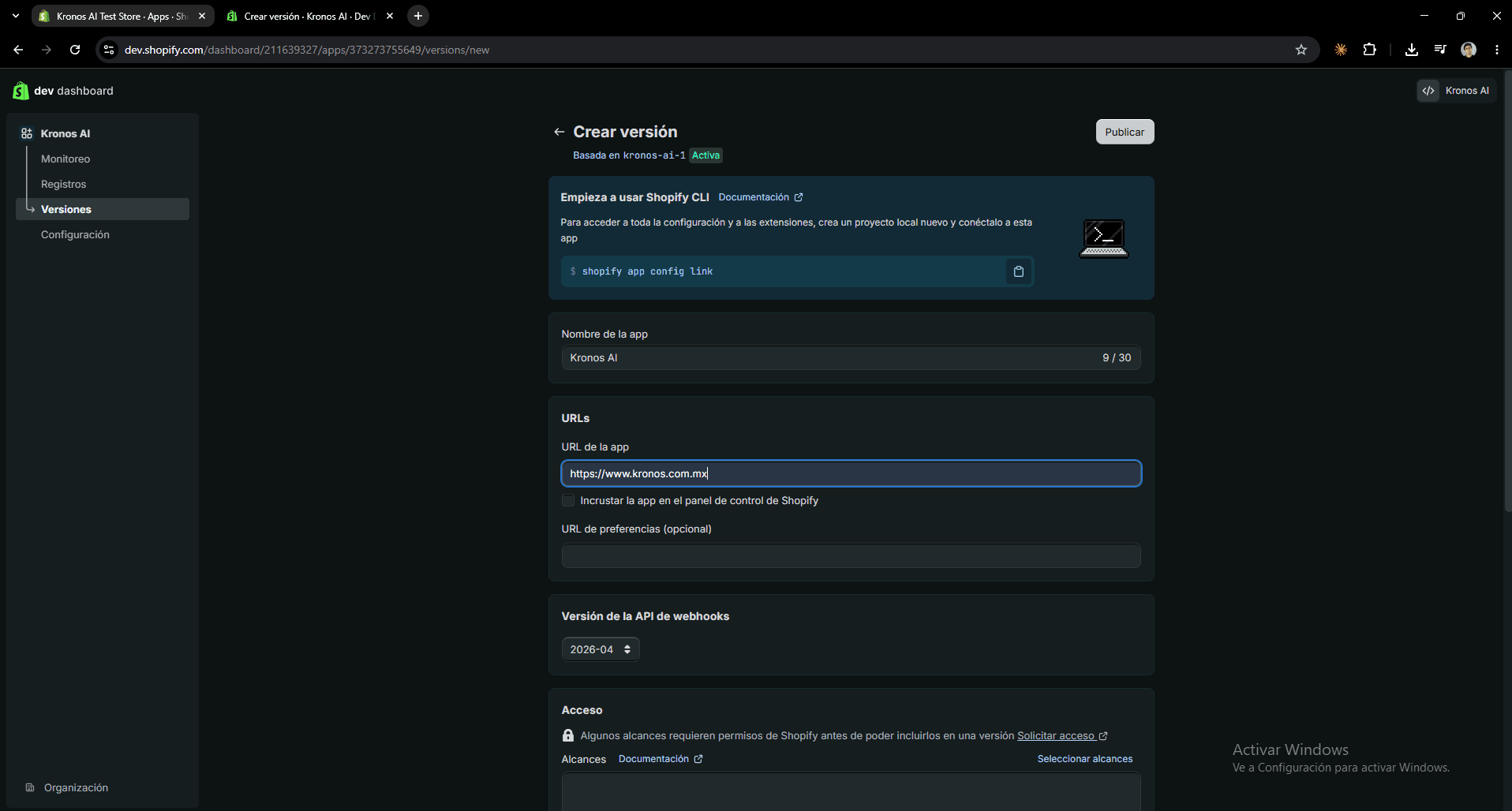Open Shopify CLI Documentación link

(x=761, y=197)
